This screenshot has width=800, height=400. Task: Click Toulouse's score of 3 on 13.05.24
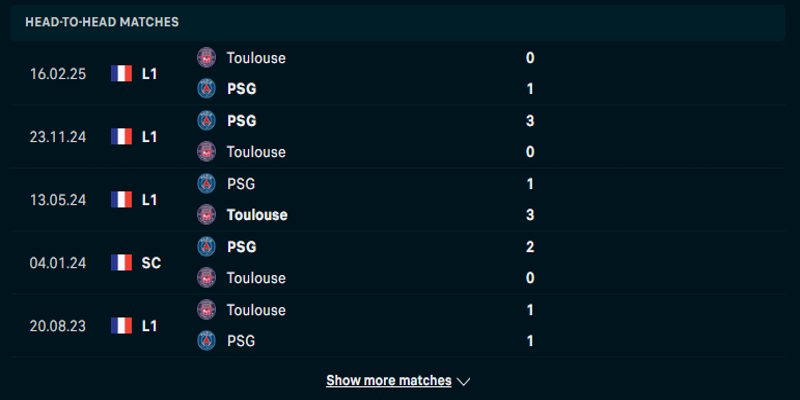pyautogui.click(x=530, y=215)
